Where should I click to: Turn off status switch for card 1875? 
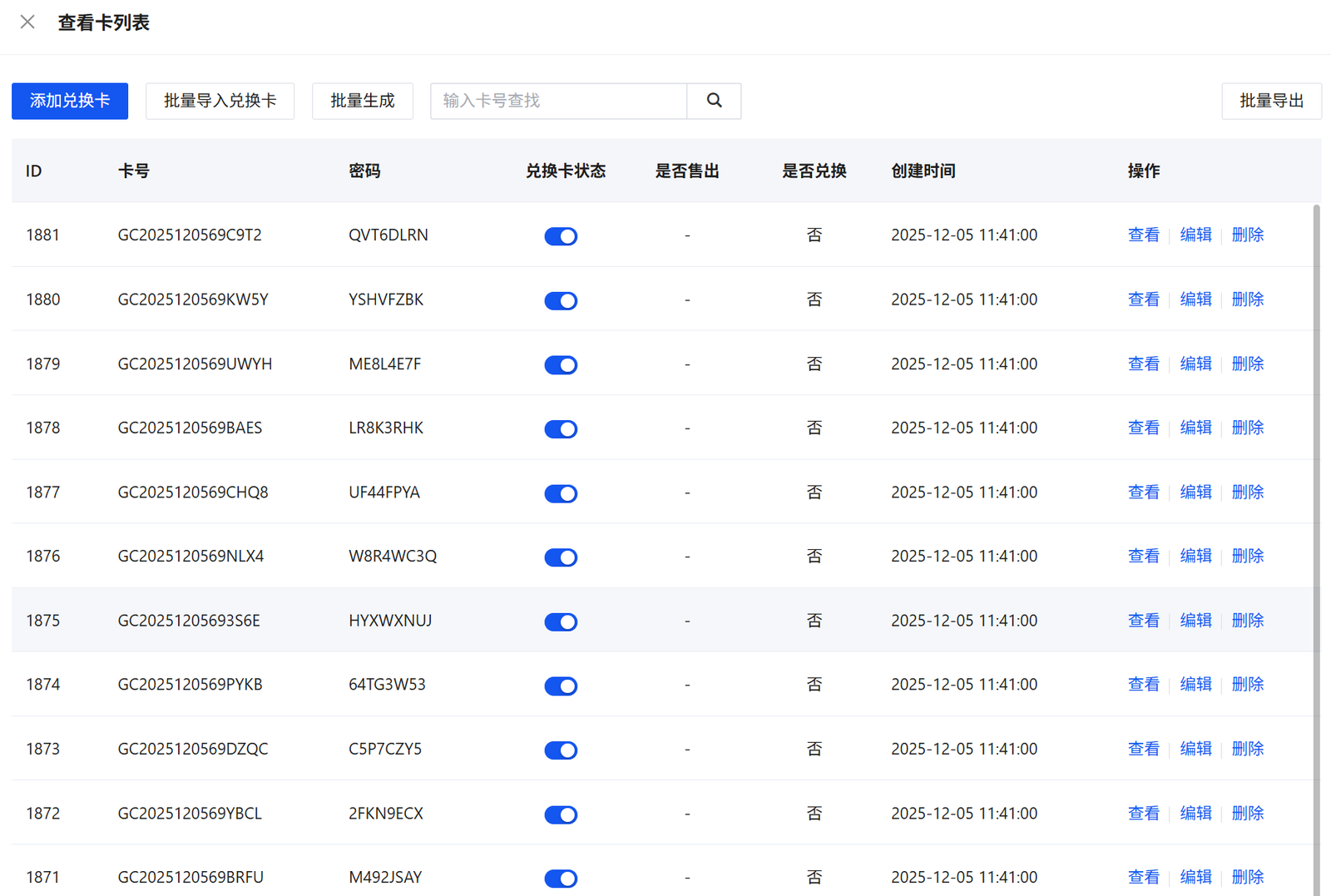click(561, 622)
